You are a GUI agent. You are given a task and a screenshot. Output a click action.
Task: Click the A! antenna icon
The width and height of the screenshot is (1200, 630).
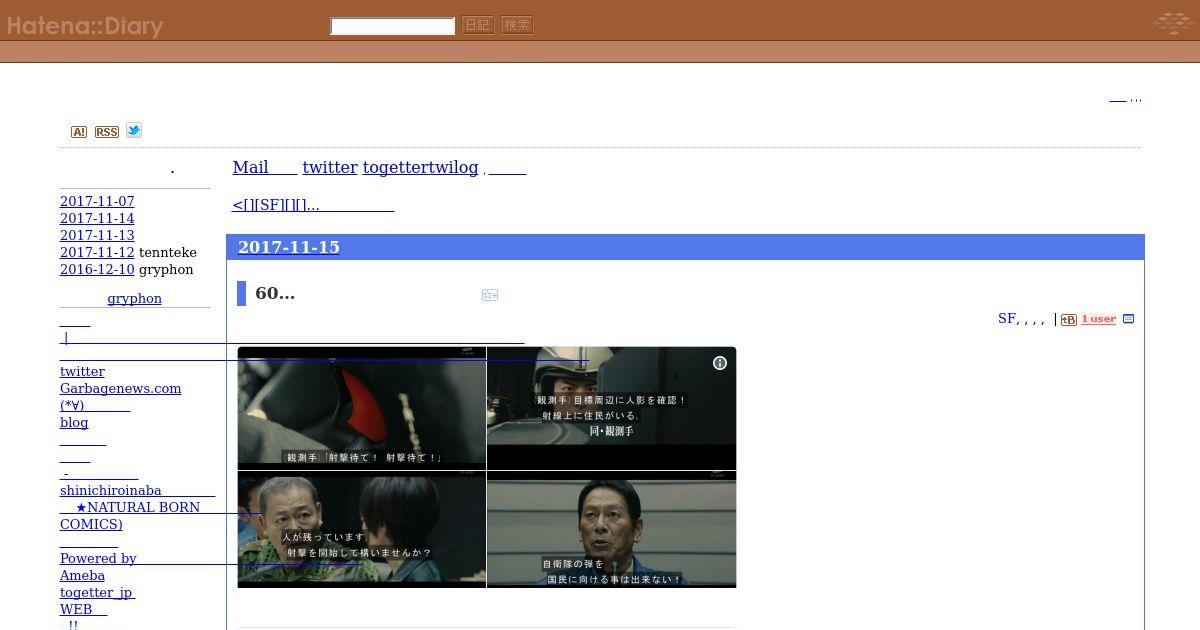tap(79, 132)
